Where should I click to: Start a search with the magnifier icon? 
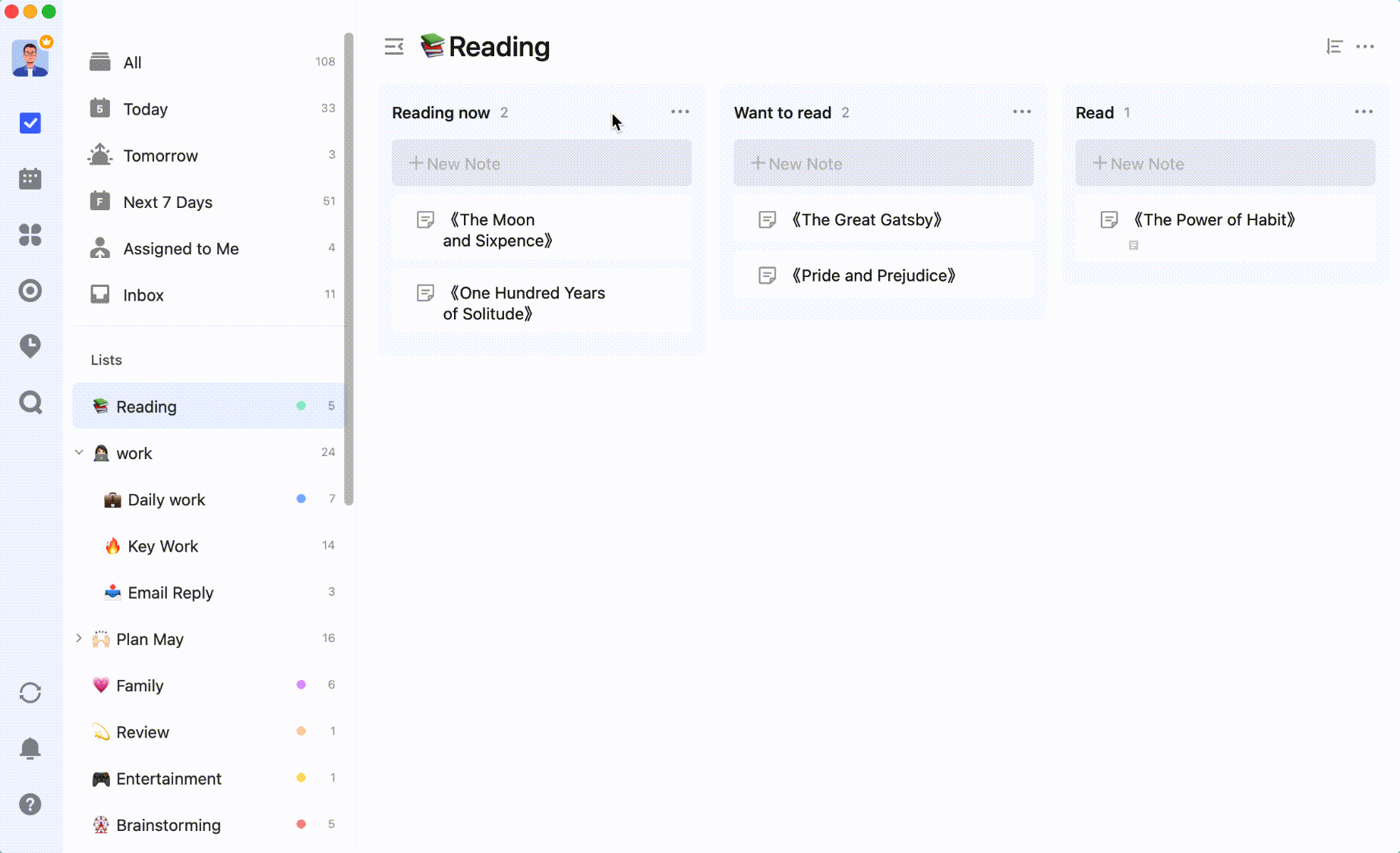point(30,403)
